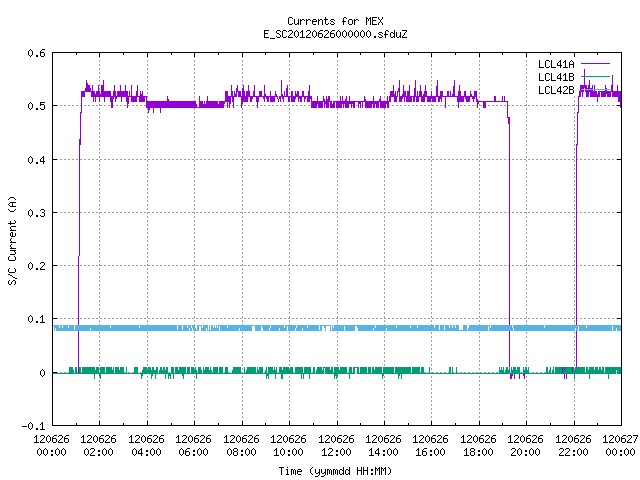Image resolution: width=640 pixels, height=480 pixels.
Task: Click the x-axis tick '120626 10:00'
Action: pyautogui.click(x=288, y=446)
